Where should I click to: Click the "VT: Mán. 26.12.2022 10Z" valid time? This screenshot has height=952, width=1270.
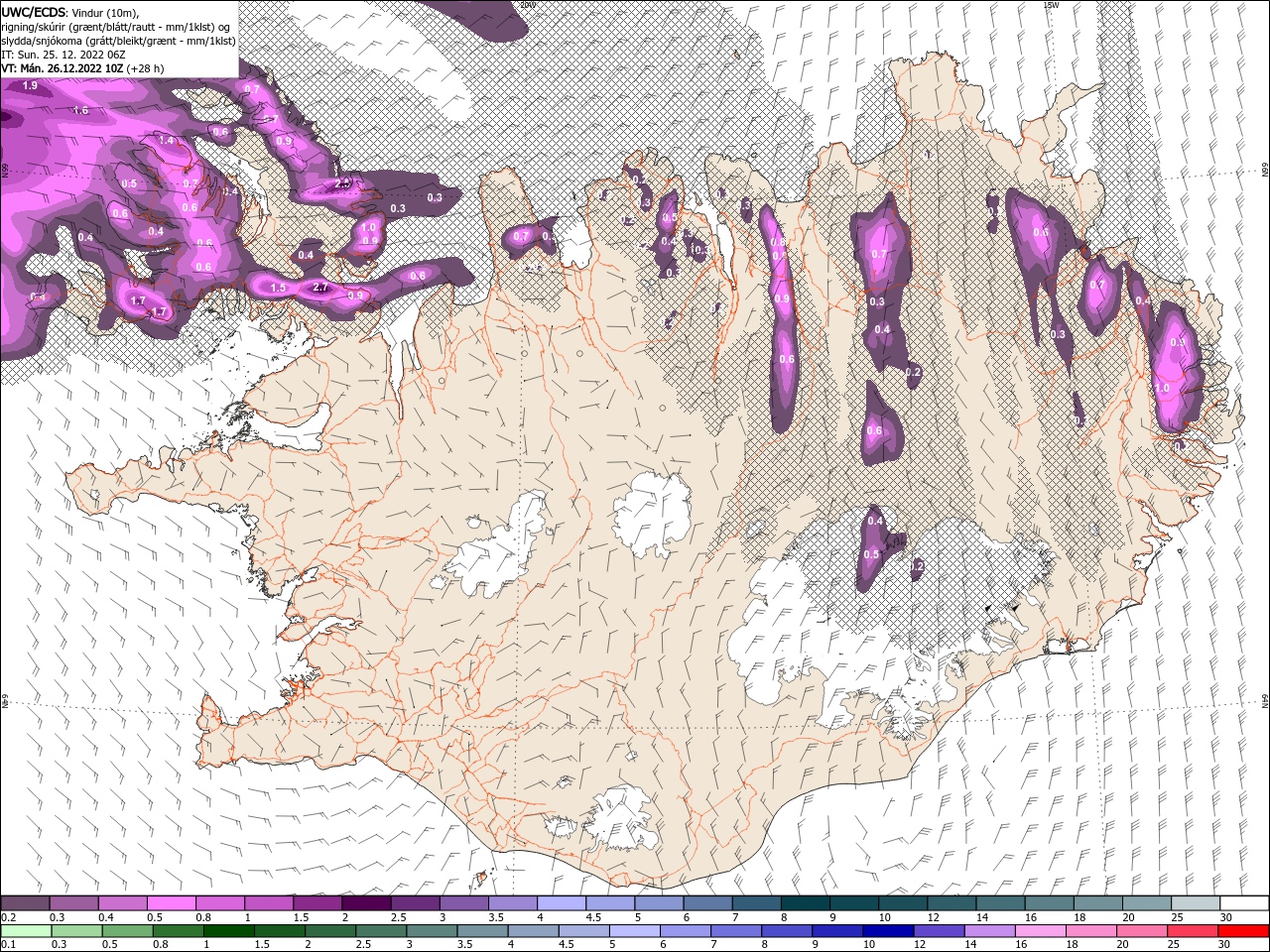tap(63, 68)
